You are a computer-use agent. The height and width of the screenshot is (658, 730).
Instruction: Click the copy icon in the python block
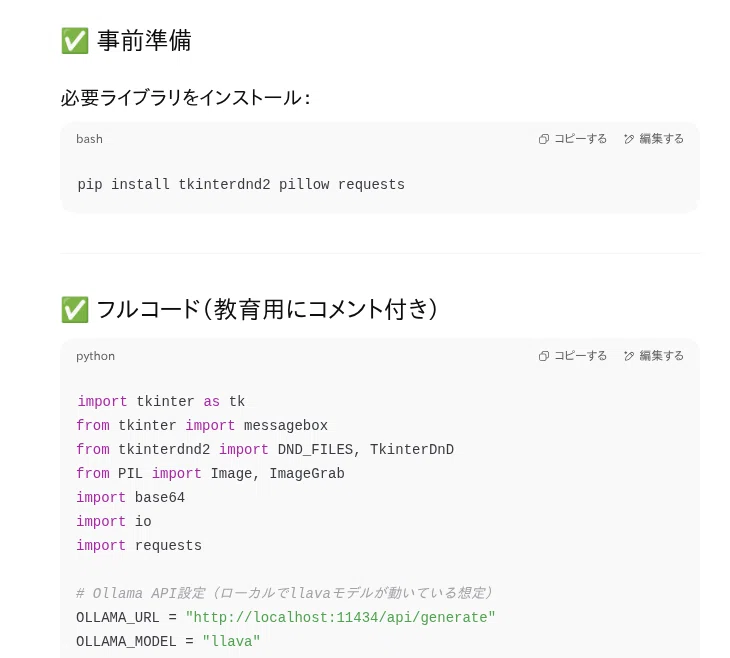(543, 356)
